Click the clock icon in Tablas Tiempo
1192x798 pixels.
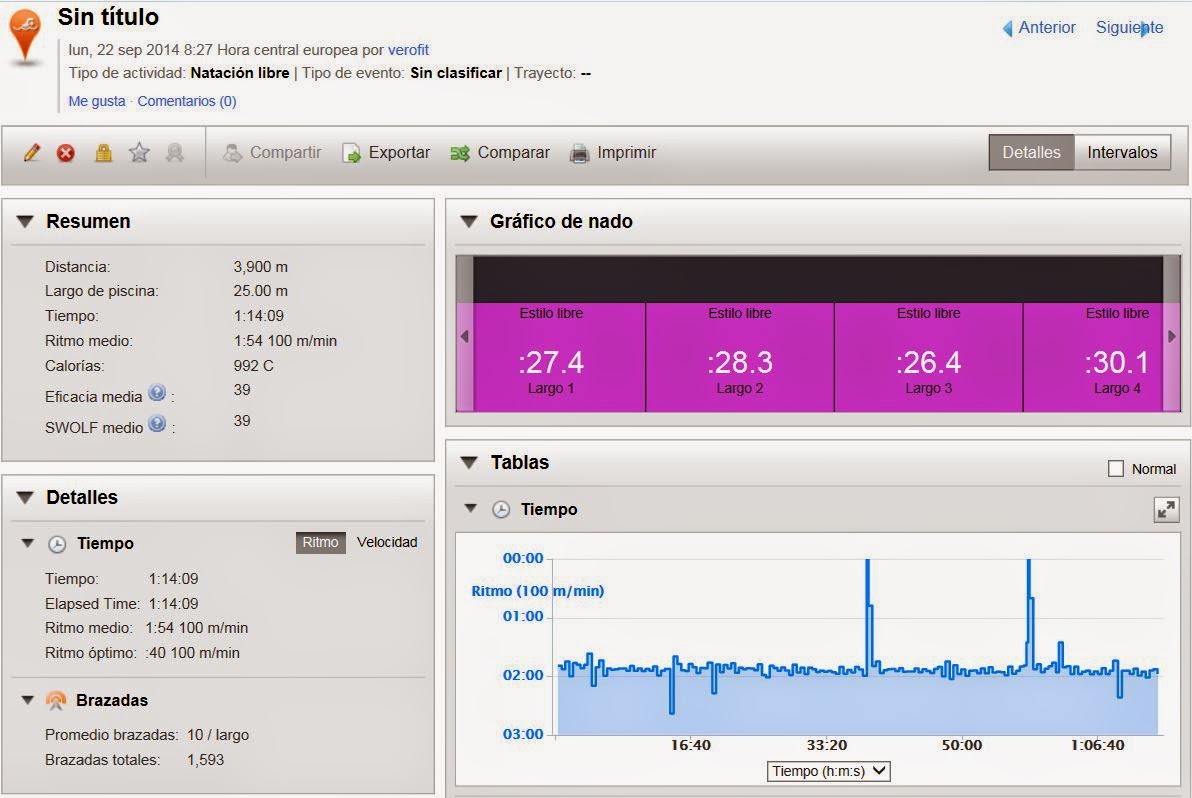501,510
